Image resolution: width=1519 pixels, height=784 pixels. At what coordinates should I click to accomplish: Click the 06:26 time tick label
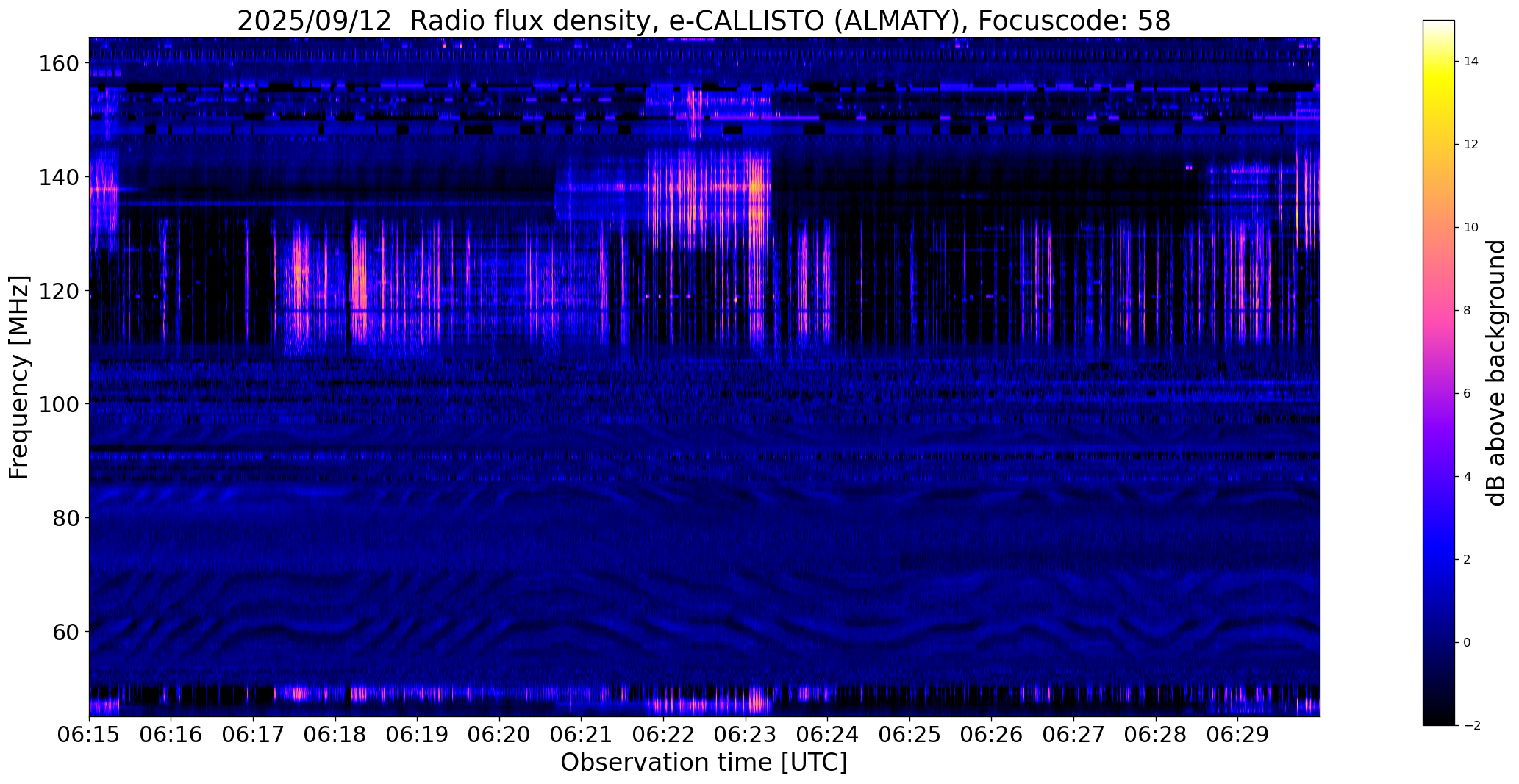(x=992, y=734)
